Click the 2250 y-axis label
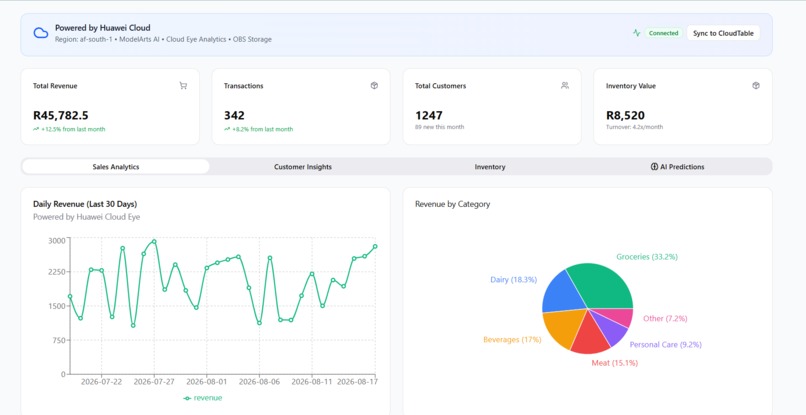Image resolution: width=806 pixels, height=415 pixels. point(57,272)
